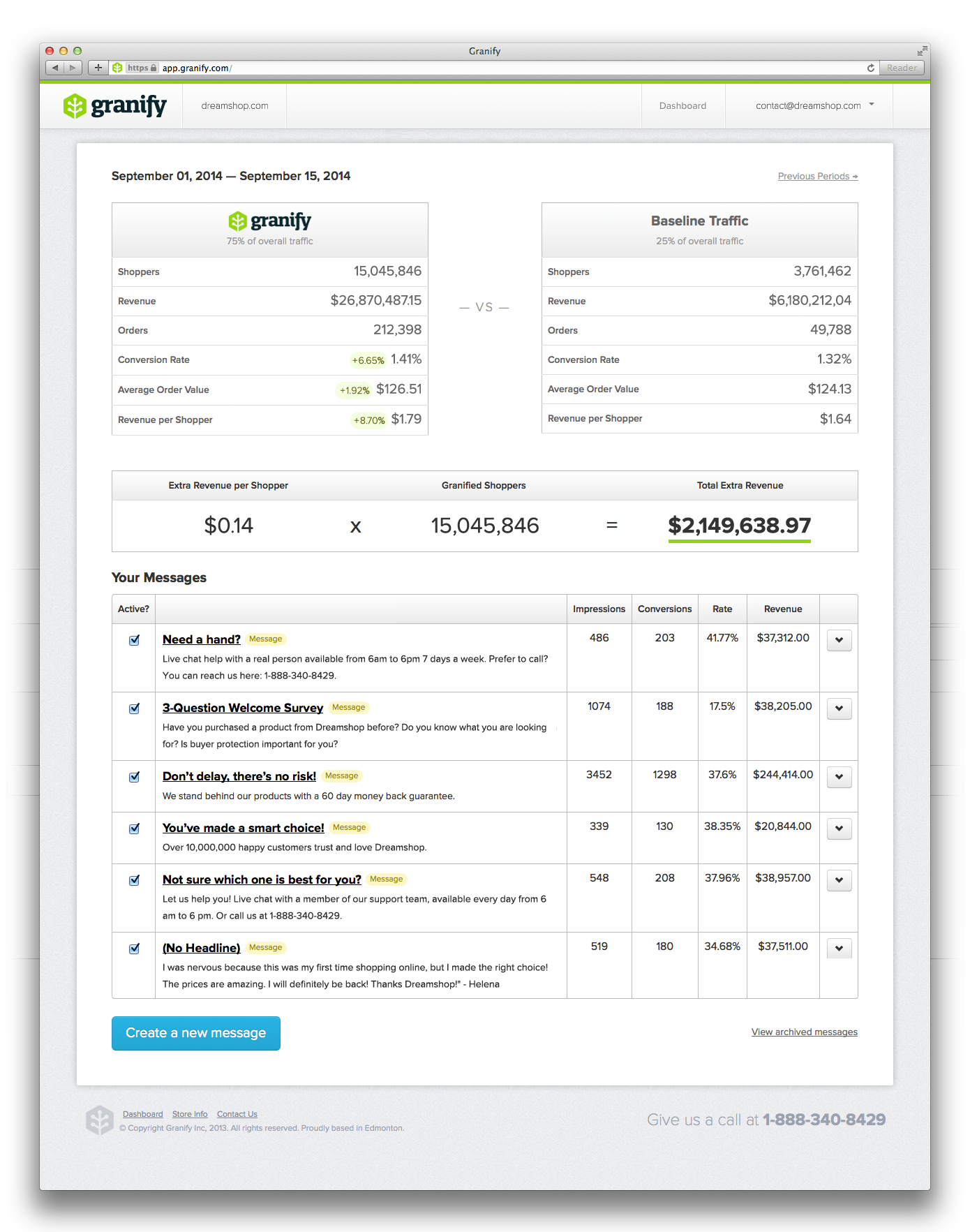Image resolution: width=970 pixels, height=1232 pixels.
Task: Click Rate column header
Action: tap(722, 609)
